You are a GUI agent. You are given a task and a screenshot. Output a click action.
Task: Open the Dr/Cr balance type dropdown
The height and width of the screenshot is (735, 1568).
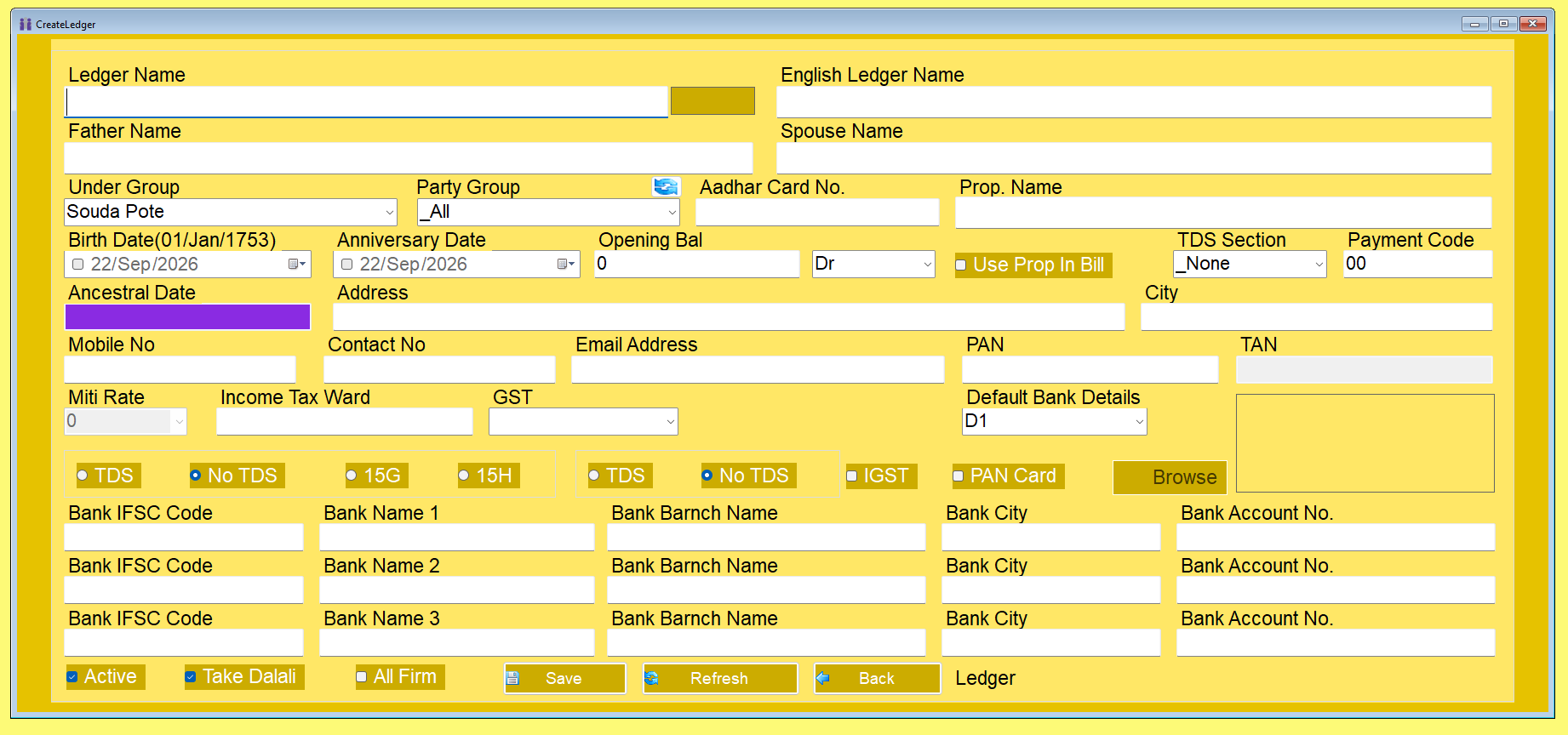(928, 265)
